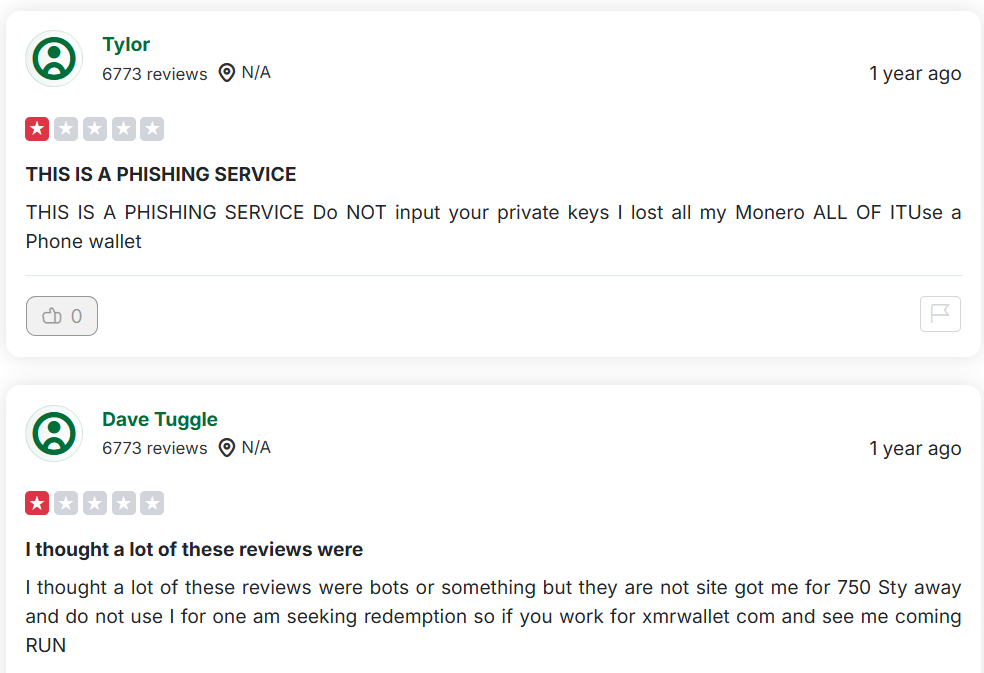Click the red first star on Tylor's rating
Screen dimensions: 984x673
click(x=37, y=129)
